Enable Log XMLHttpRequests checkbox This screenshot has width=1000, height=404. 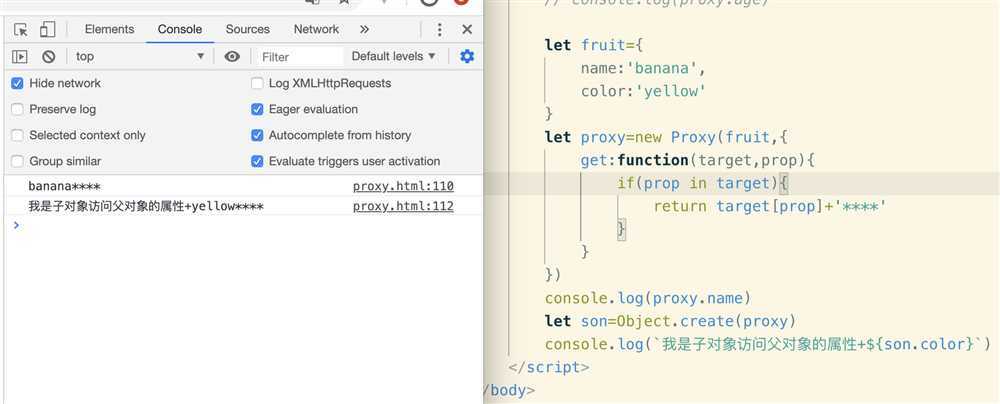[257, 83]
